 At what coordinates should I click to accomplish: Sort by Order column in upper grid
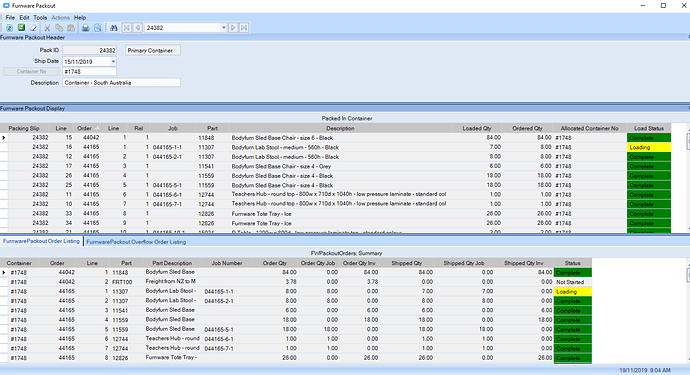tap(87, 129)
